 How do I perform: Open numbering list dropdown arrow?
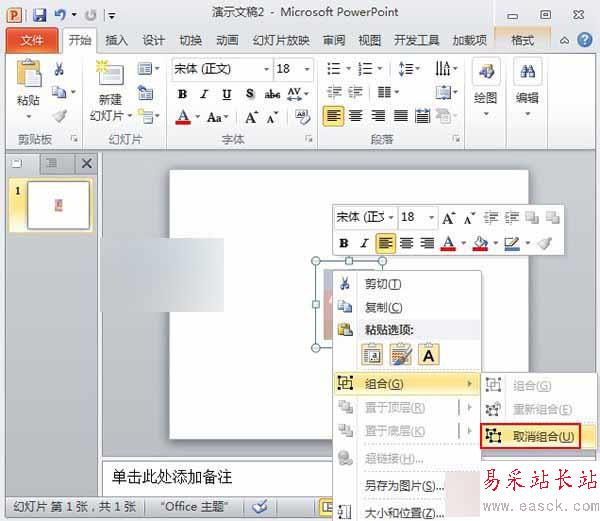tap(380, 69)
